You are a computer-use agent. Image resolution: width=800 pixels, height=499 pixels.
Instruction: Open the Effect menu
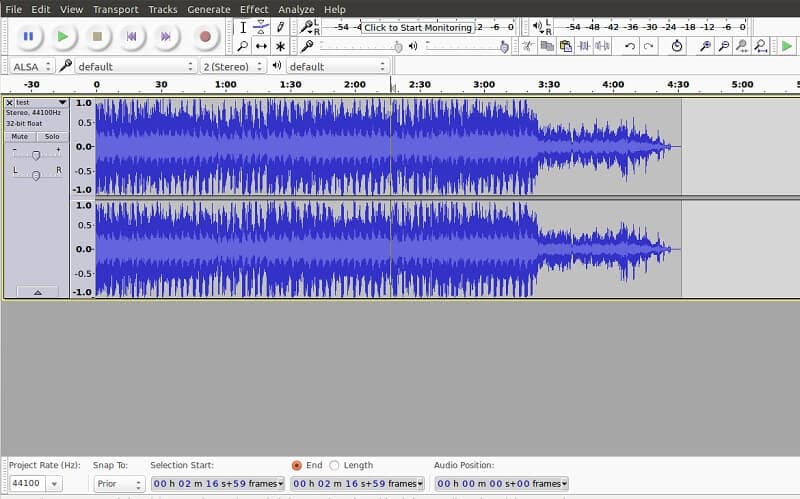(x=254, y=9)
